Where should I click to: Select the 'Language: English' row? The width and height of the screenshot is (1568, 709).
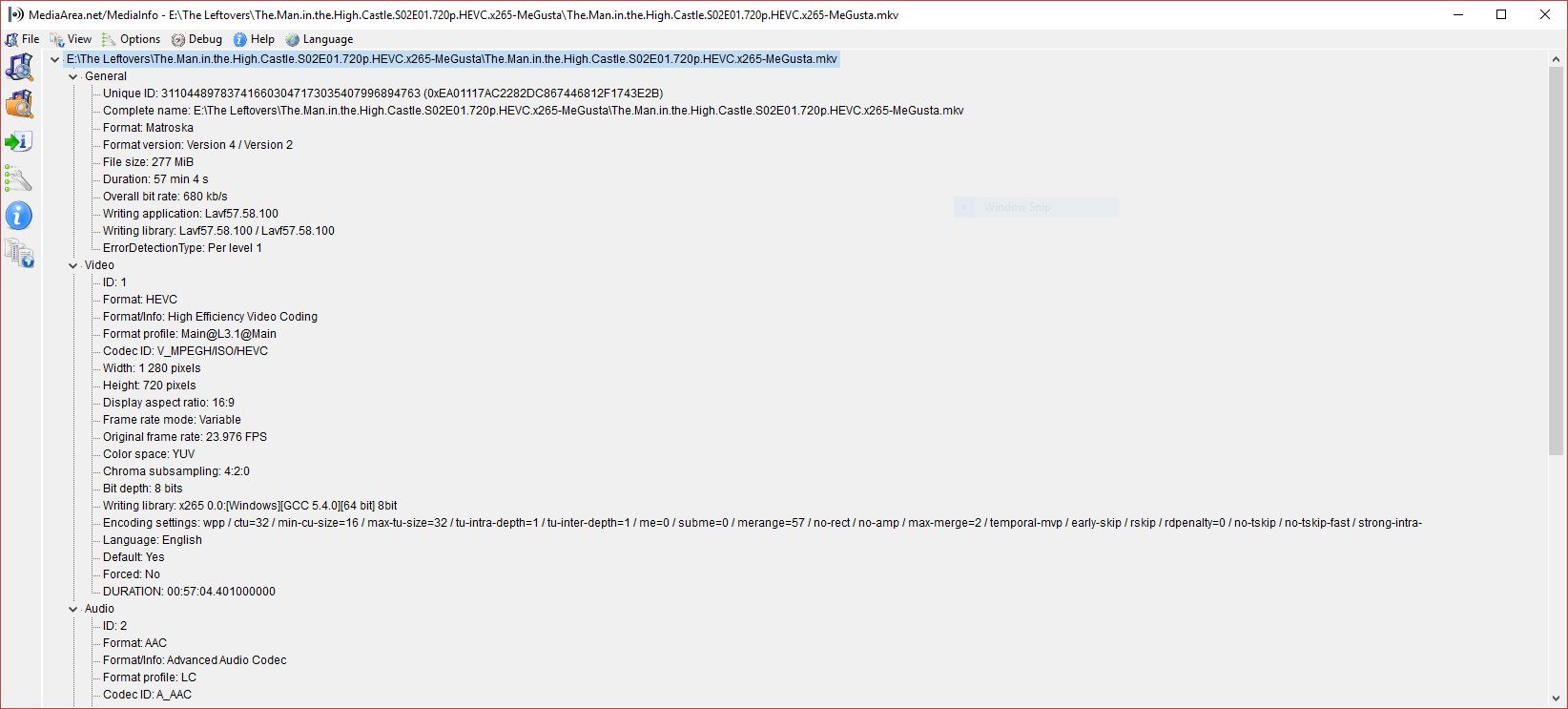(x=153, y=540)
